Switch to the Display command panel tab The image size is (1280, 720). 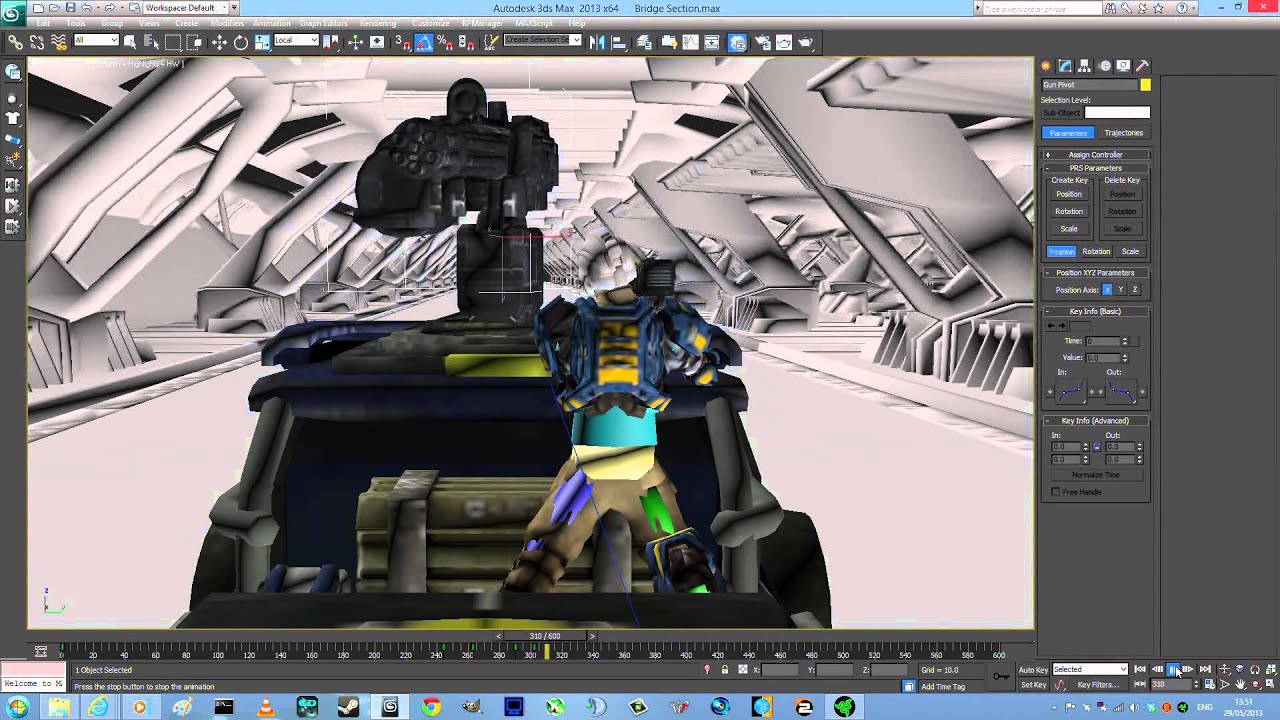click(x=1124, y=66)
